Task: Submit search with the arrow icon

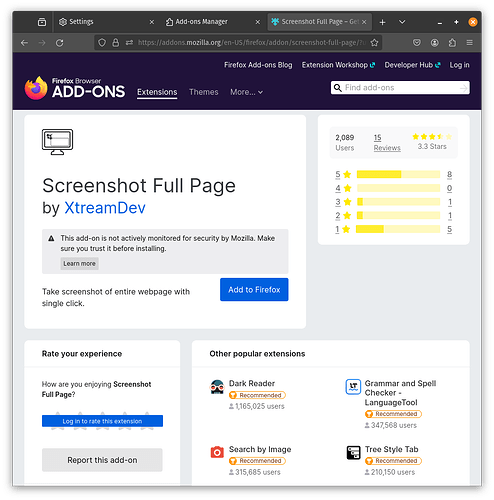Action: [463, 88]
